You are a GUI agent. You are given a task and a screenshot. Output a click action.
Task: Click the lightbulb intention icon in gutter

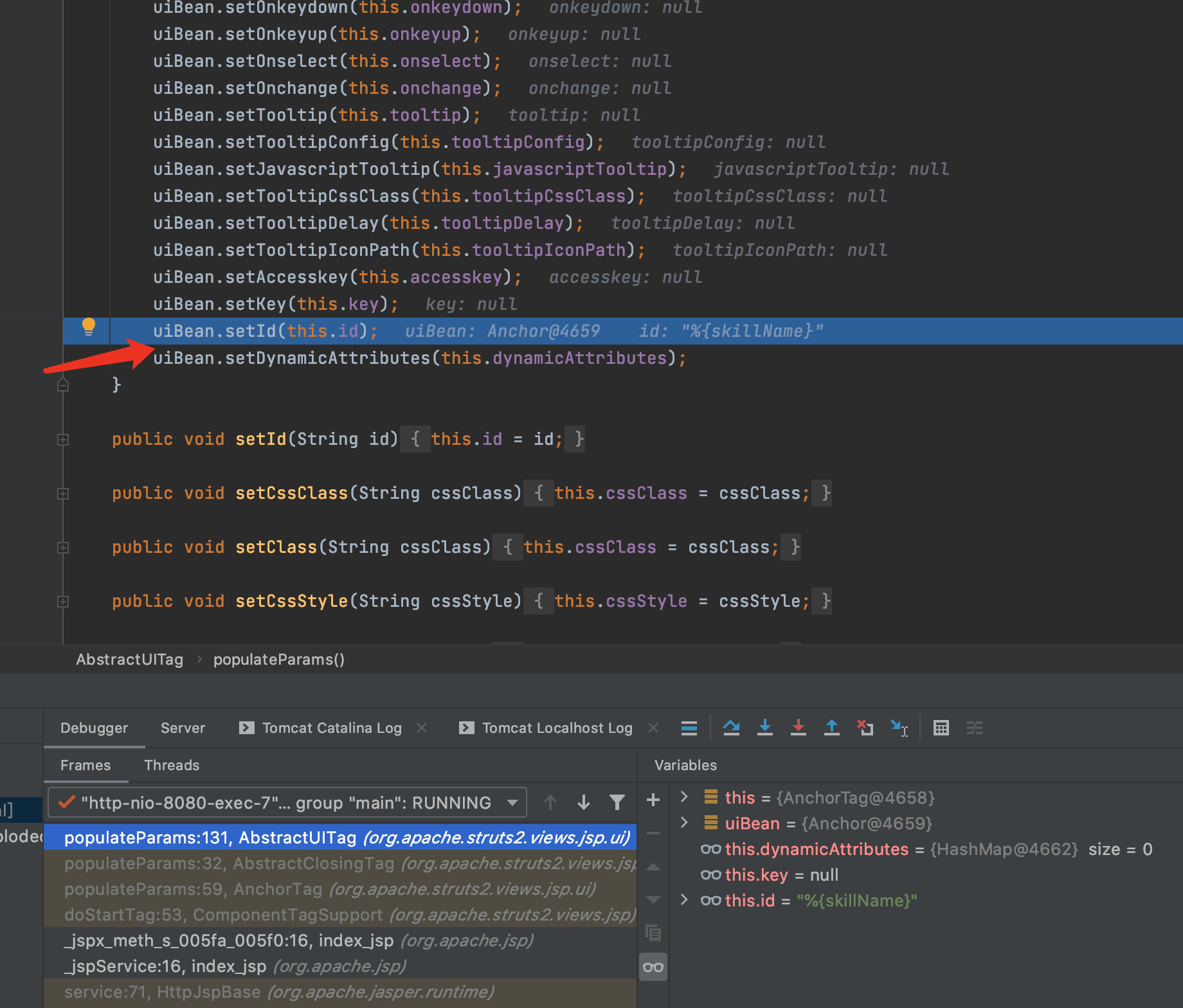(x=89, y=327)
